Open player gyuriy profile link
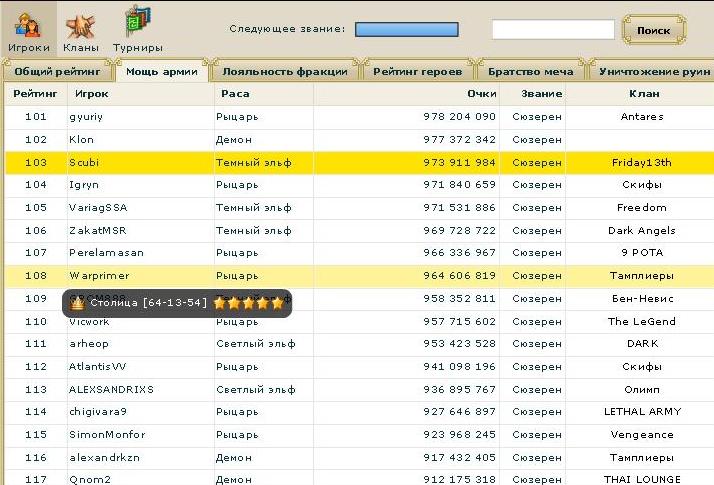This screenshot has height=485, width=714. click(86, 117)
